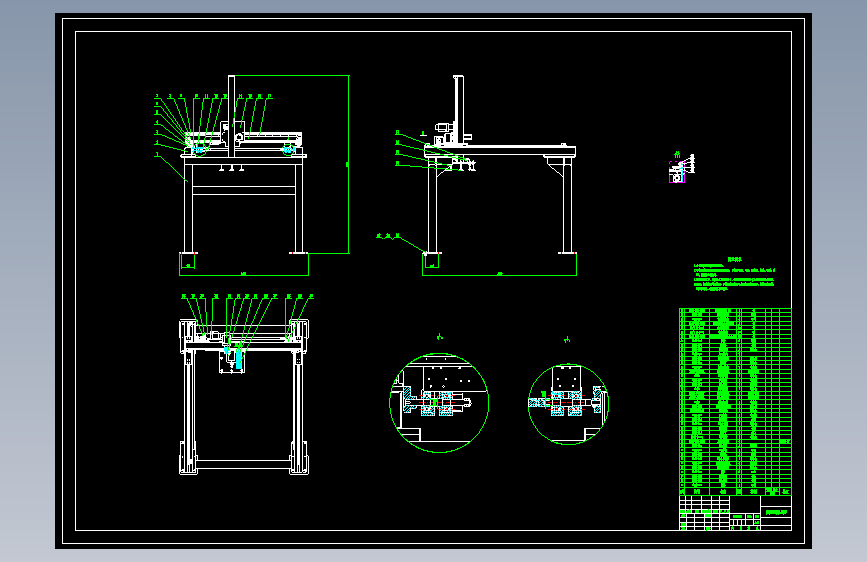Select the triangular brace on side-view right leg
867x562 pixels.
(x=555, y=166)
